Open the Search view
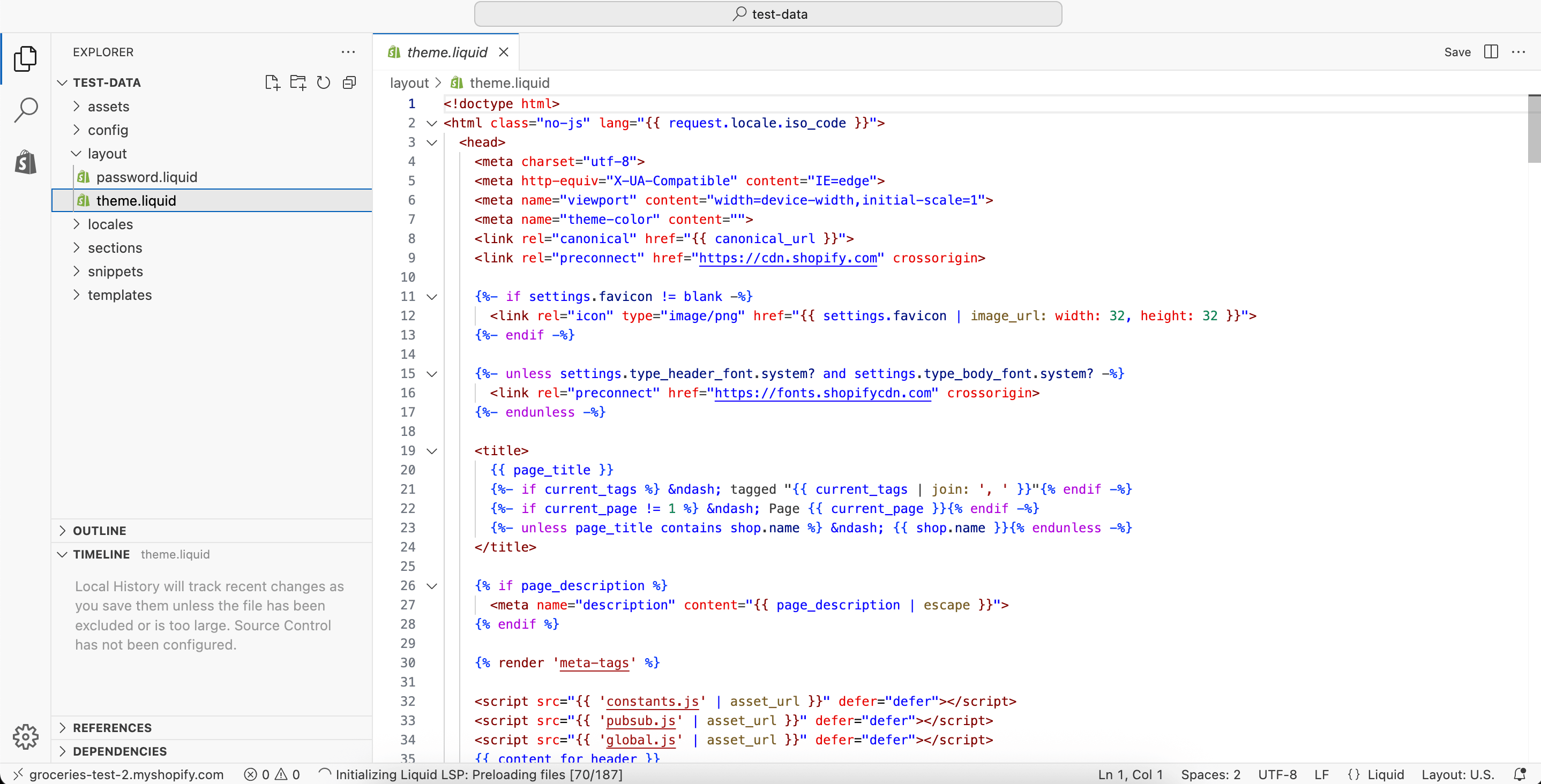Viewport: 1541px width, 784px height. pos(25,109)
